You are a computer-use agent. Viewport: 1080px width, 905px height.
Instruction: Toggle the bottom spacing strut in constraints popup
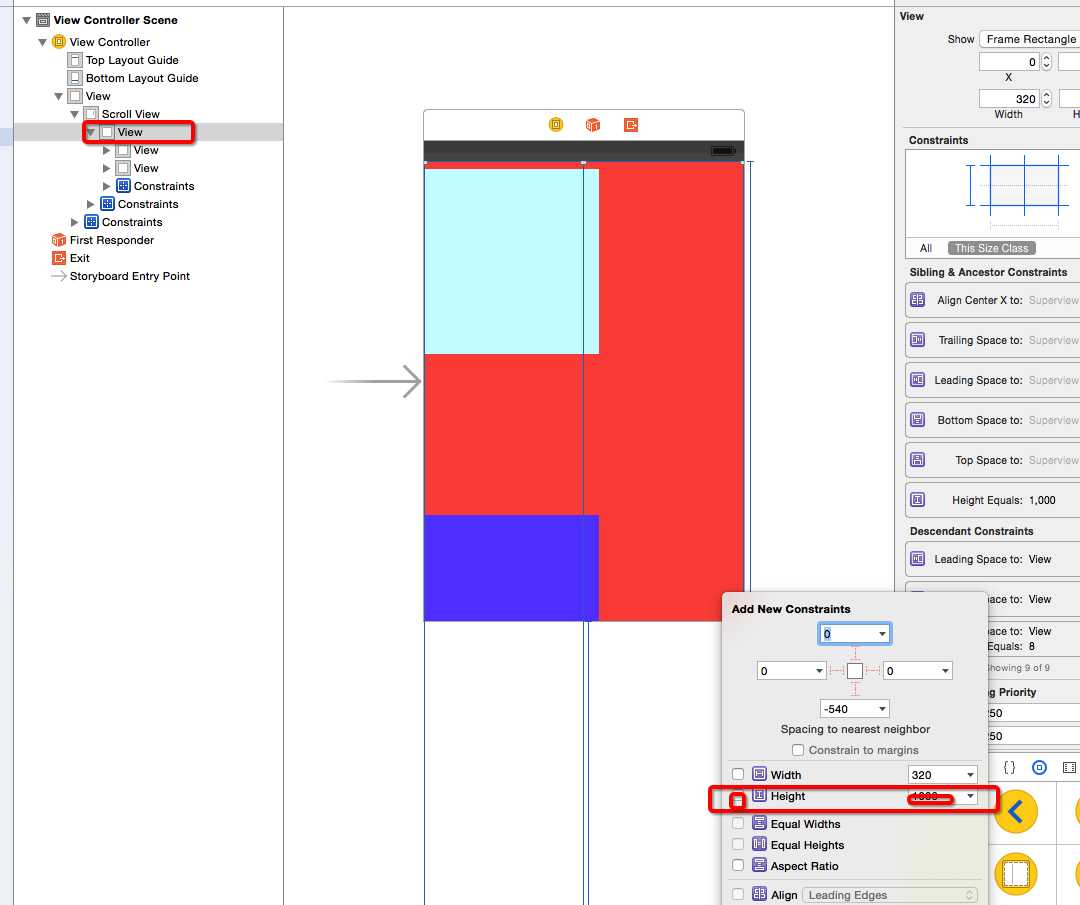click(855, 688)
